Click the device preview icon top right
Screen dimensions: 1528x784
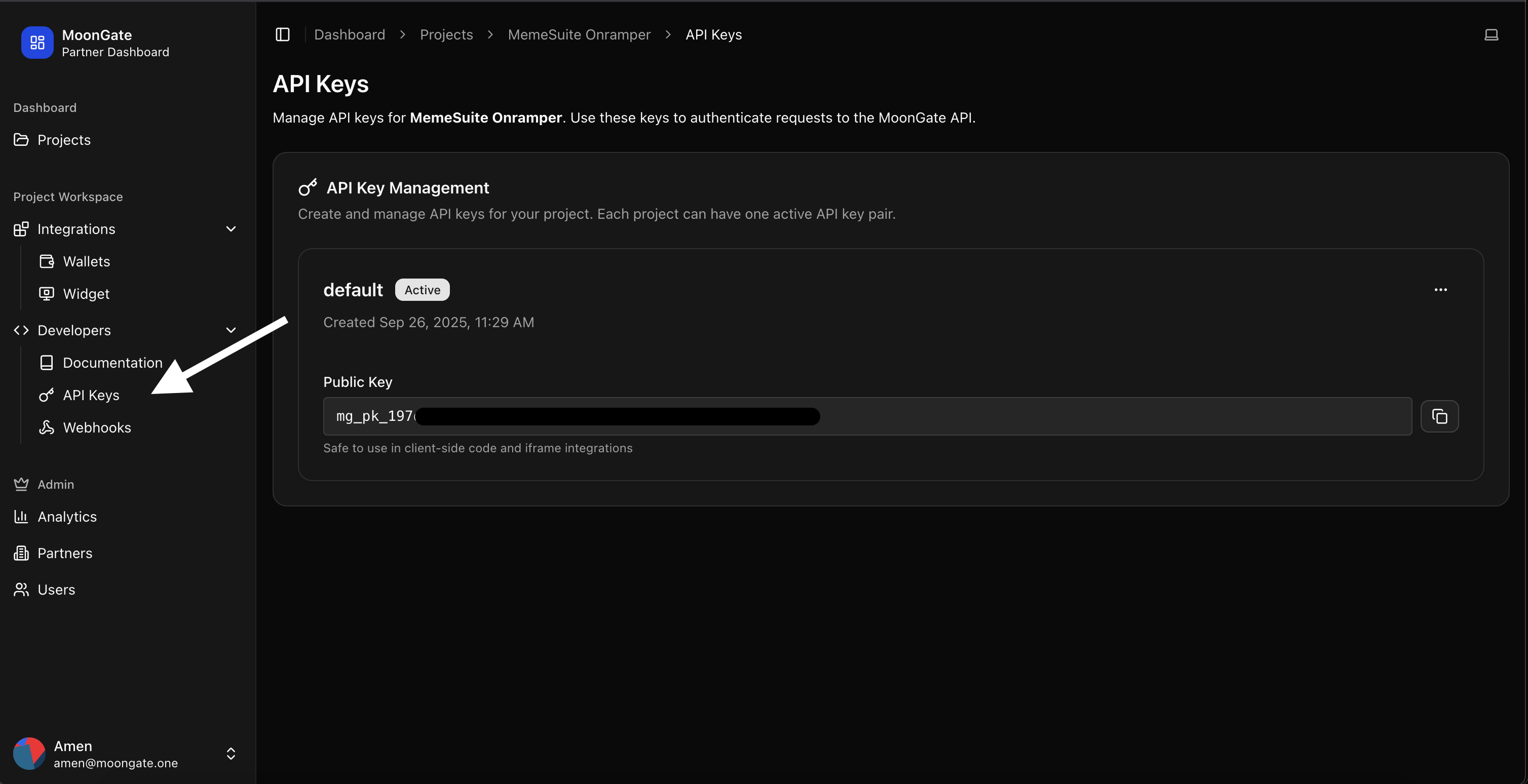[1491, 34]
